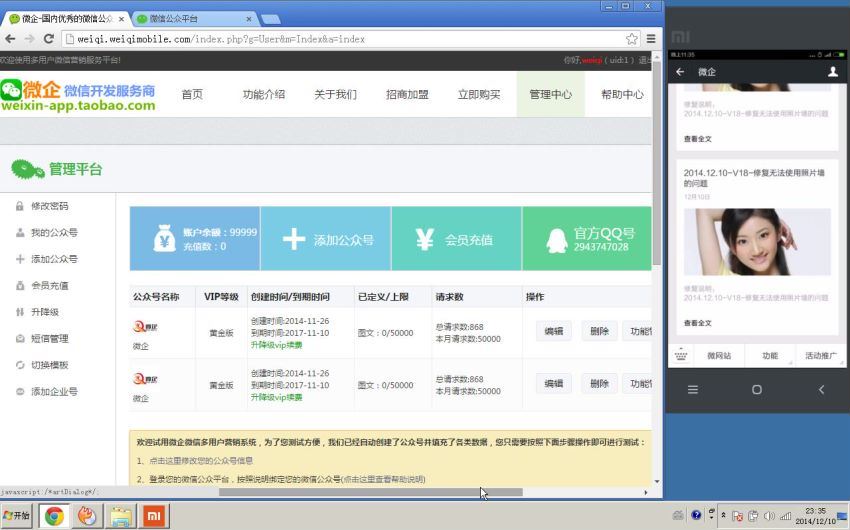Viewport: 850px width, 530px height.
Task: Click the yen icon in 会员充值 tile
Action: (x=424, y=239)
